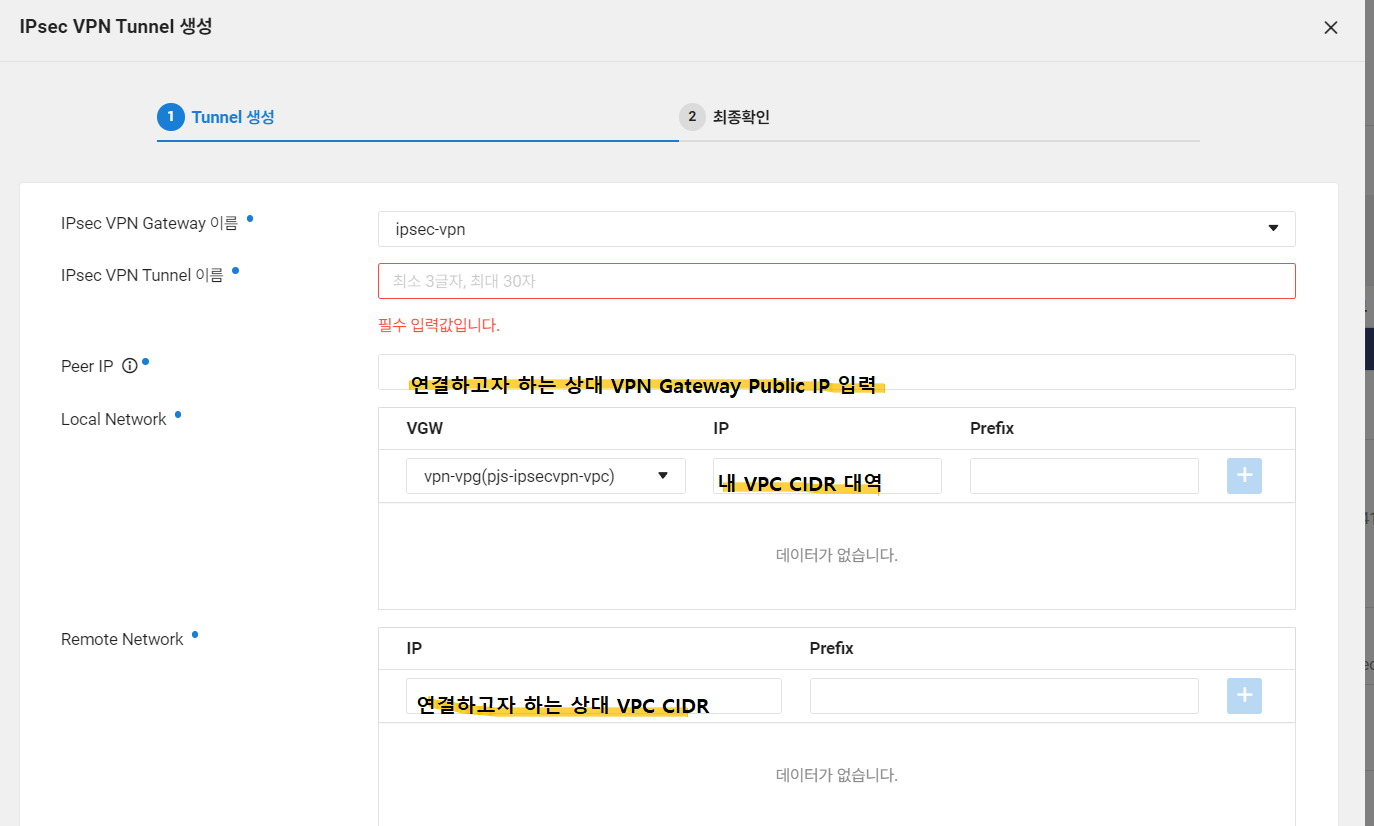Click the Remote Network Prefix column header
Screen dimensions: 1374x826
click(831, 648)
